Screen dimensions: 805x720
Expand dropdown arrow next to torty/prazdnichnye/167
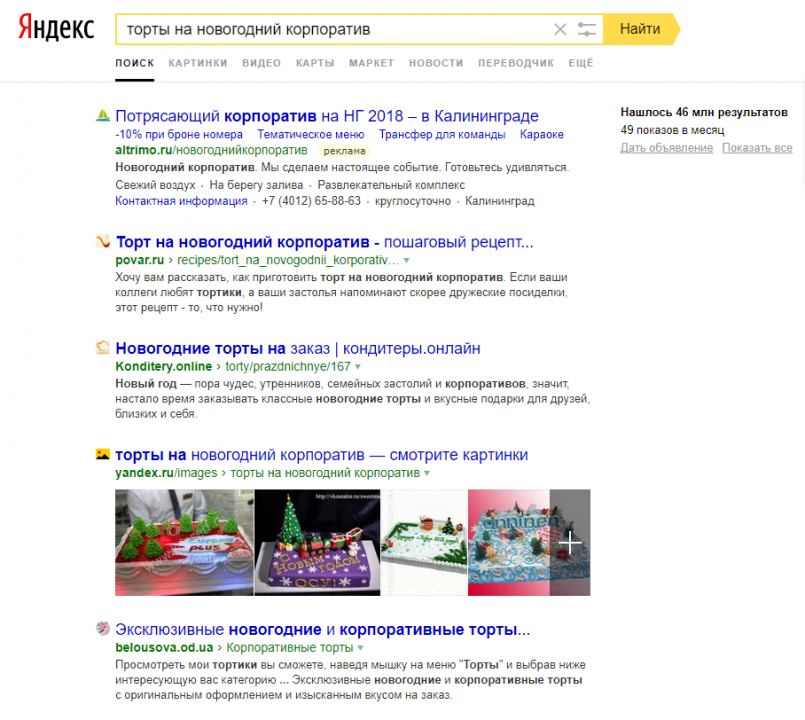[357, 367]
